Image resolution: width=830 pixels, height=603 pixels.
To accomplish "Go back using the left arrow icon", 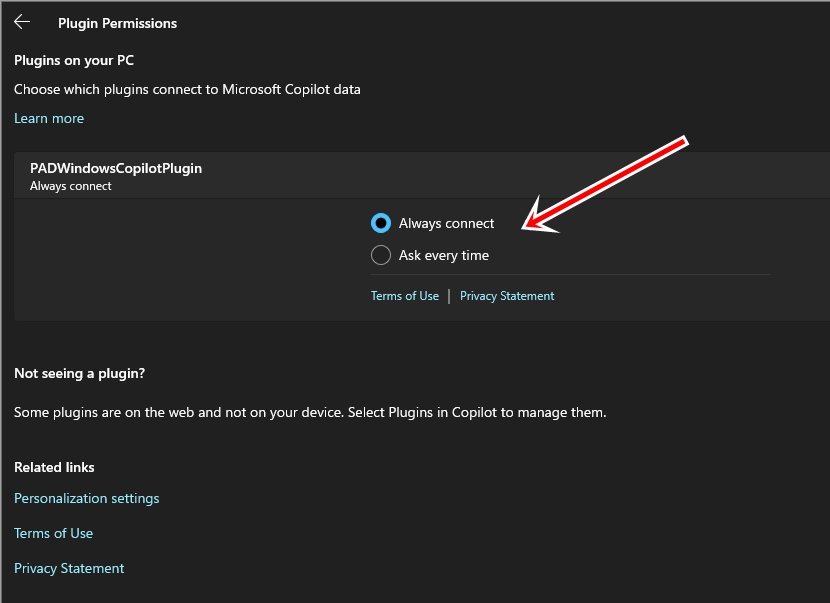I will tap(22, 22).
